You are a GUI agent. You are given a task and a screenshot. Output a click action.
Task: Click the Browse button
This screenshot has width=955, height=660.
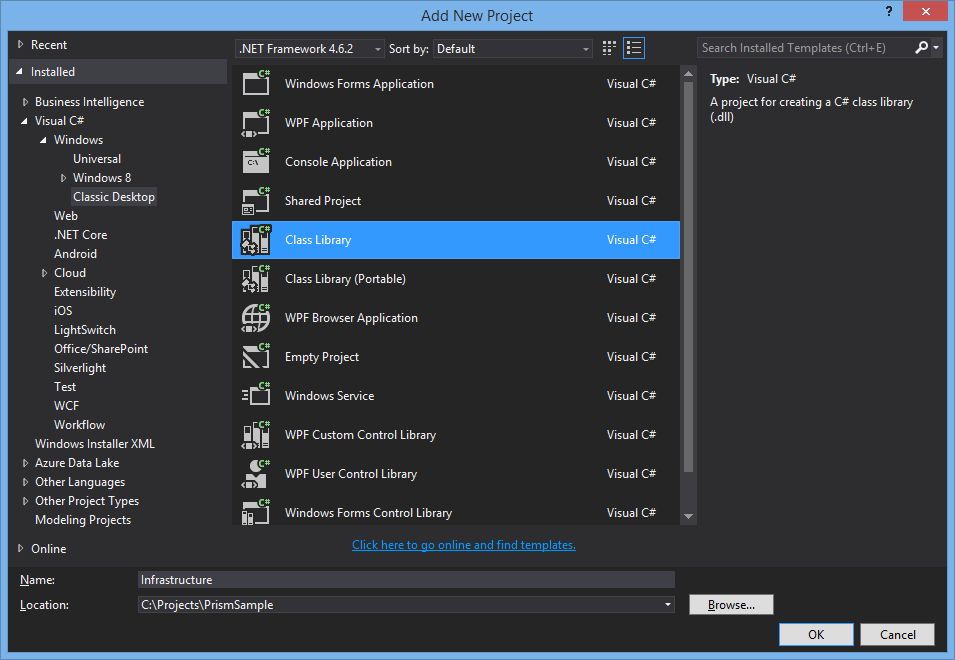click(731, 605)
